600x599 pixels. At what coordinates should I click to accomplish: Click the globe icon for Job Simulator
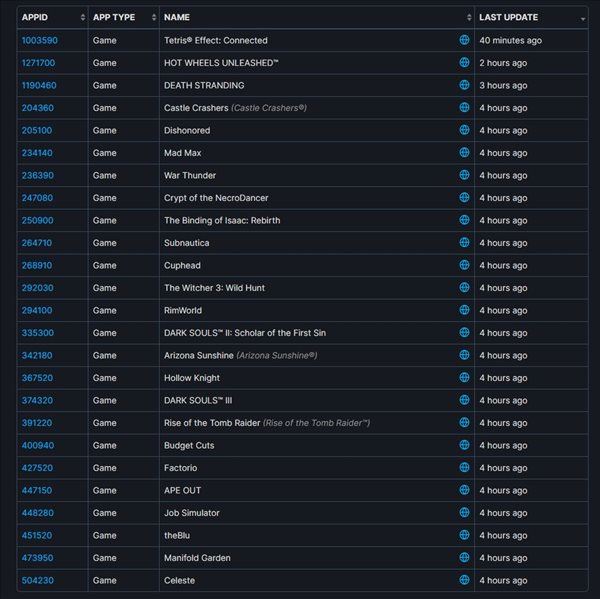pos(464,512)
